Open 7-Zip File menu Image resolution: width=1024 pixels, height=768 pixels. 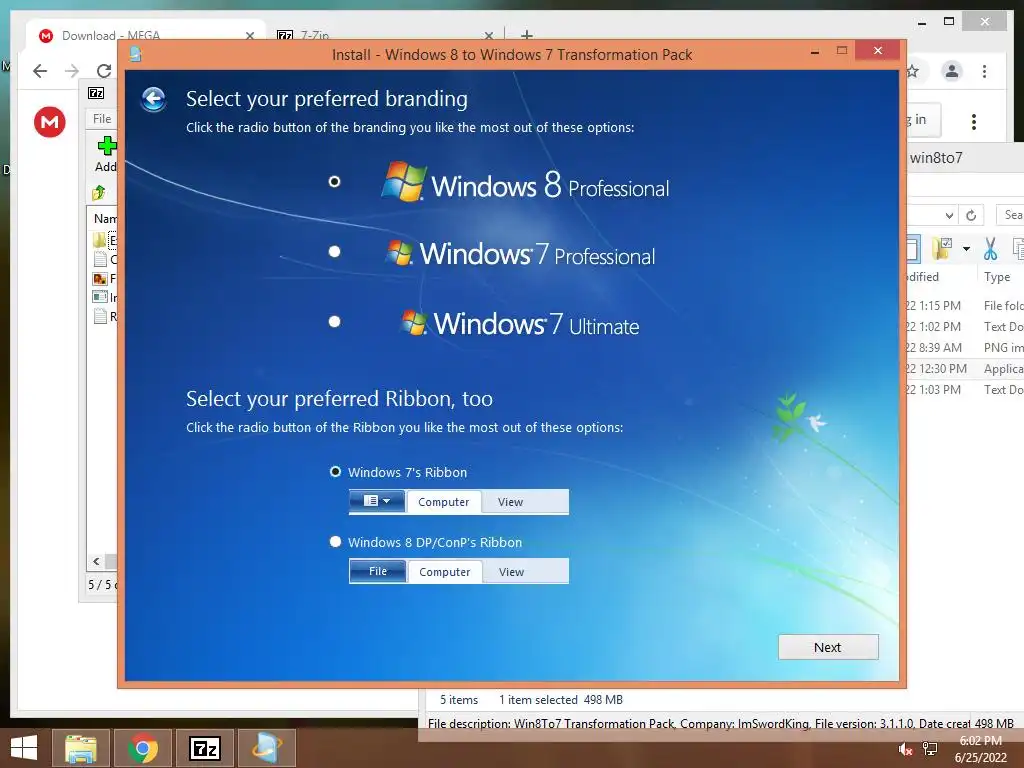coord(102,119)
